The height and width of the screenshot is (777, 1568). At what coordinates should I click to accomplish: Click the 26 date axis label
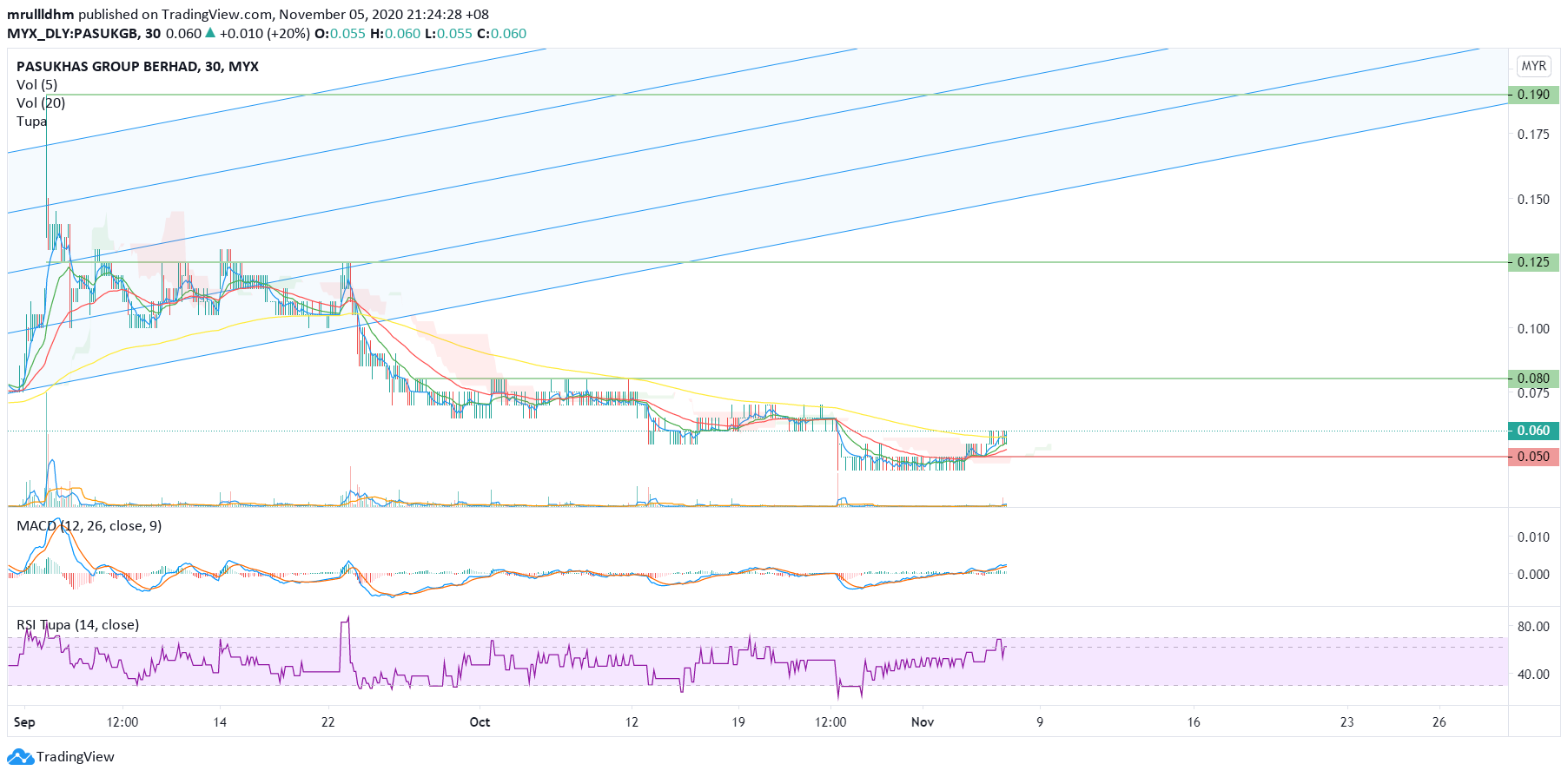pyautogui.click(x=1439, y=722)
